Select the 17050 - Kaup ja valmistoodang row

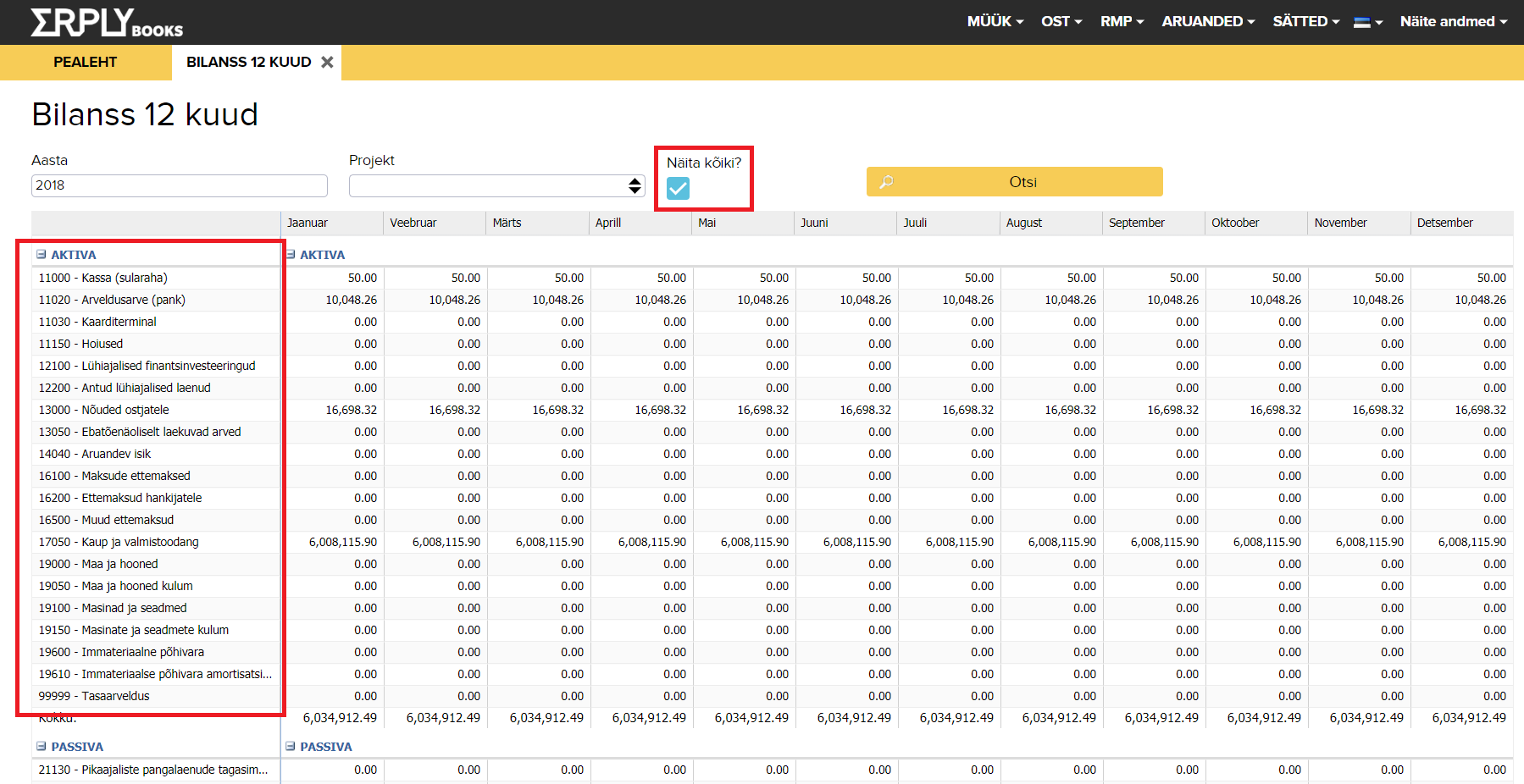[x=119, y=542]
